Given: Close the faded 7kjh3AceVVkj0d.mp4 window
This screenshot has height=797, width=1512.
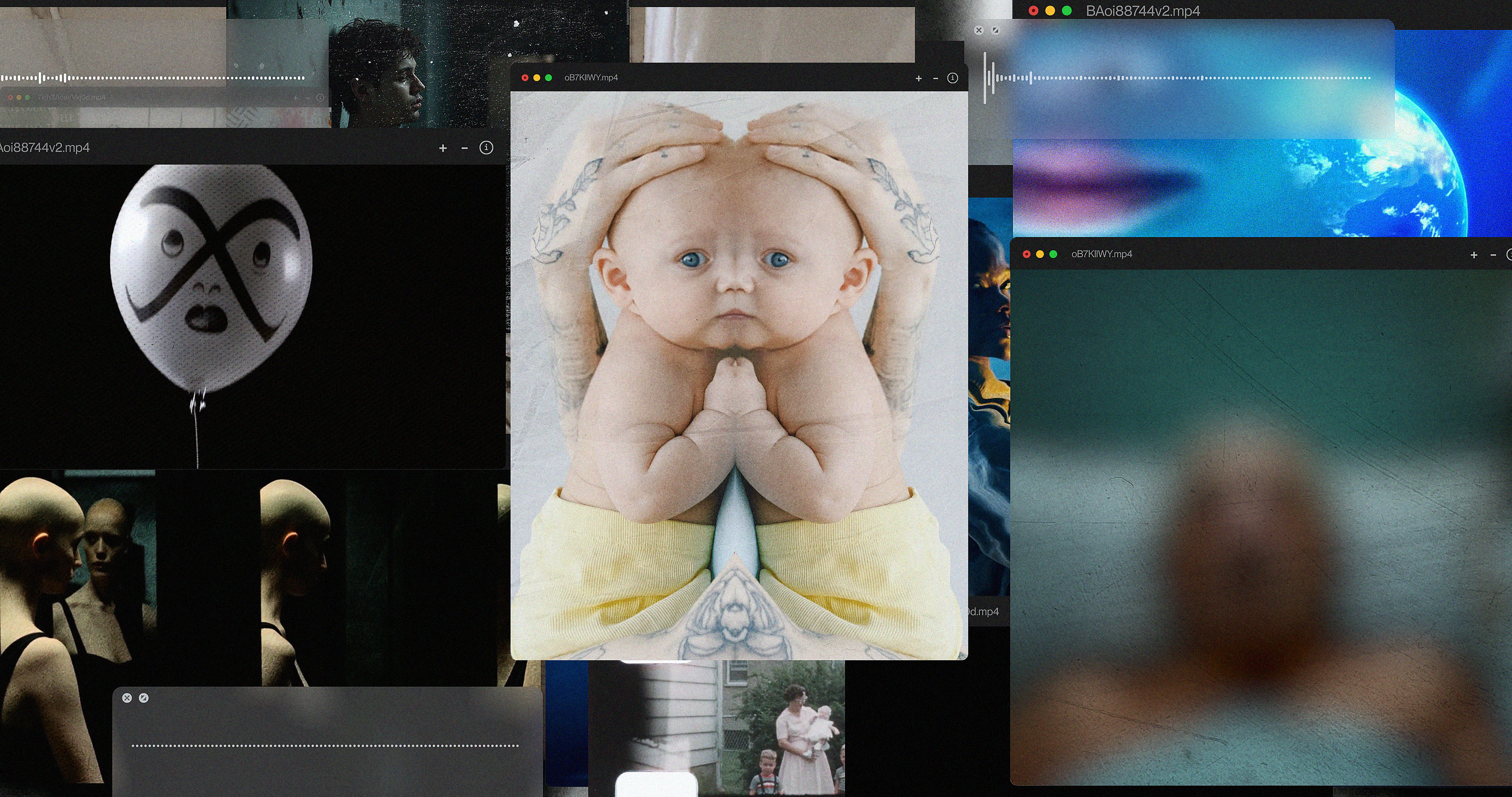Looking at the screenshot, I should pyautogui.click(x=10, y=97).
